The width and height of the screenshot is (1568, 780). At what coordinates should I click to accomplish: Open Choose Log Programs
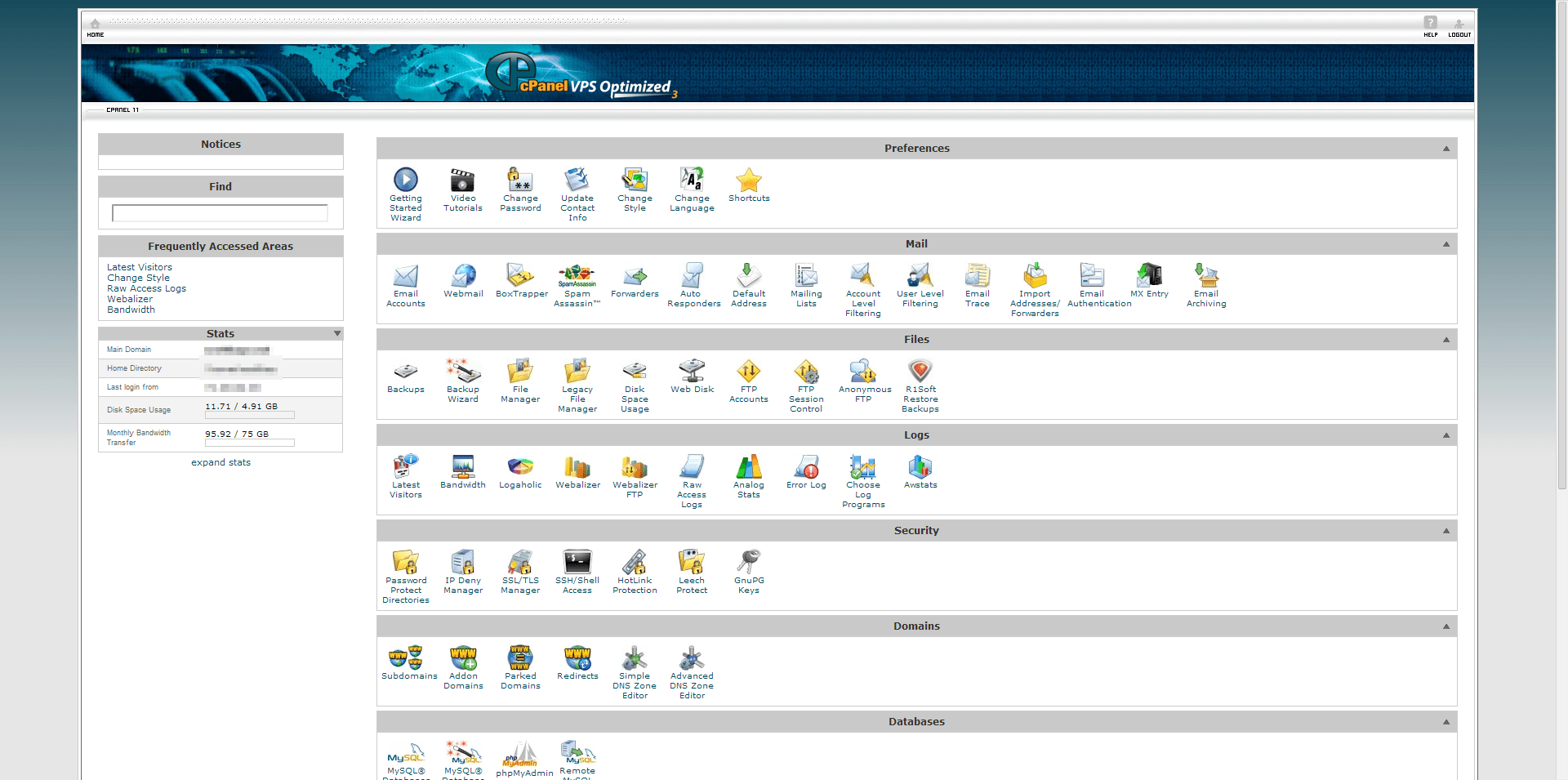863,466
